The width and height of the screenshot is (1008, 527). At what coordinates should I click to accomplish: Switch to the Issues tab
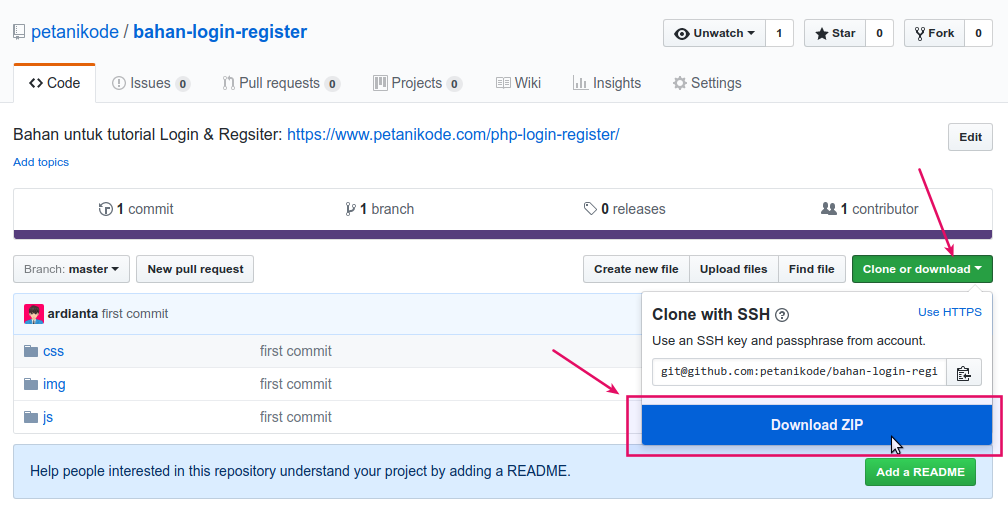[150, 83]
